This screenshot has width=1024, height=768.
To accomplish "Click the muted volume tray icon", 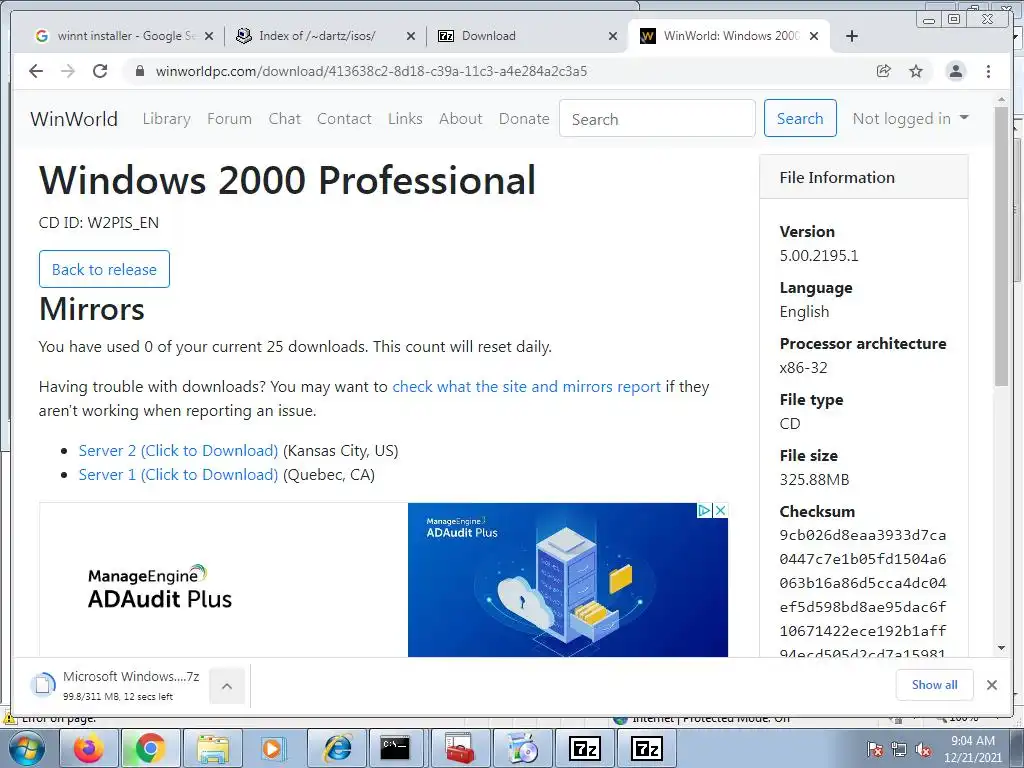I will (x=923, y=749).
